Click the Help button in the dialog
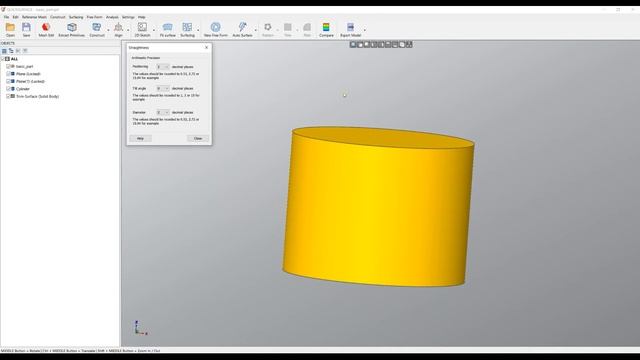Screen dimensions: 640x360 [x=140, y=138]
